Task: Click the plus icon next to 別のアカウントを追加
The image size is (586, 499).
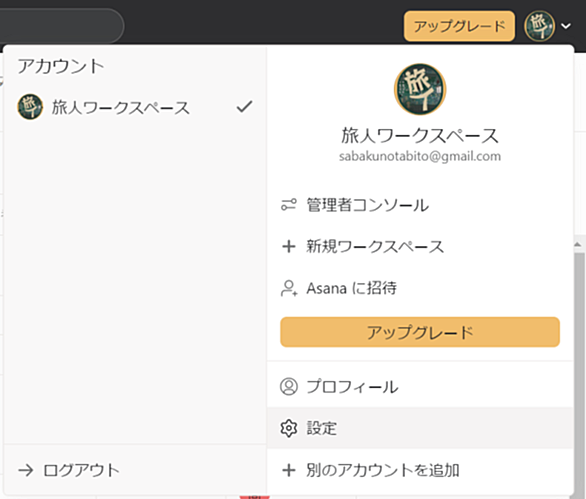Action: [x=289, y=470]
